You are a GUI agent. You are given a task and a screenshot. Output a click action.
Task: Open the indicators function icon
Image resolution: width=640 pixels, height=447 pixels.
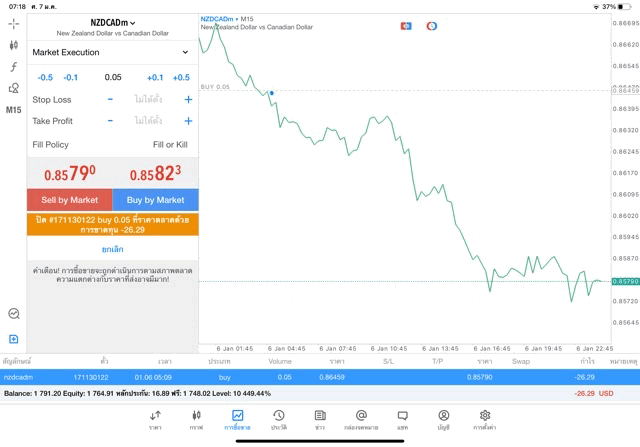pos(13,66)
